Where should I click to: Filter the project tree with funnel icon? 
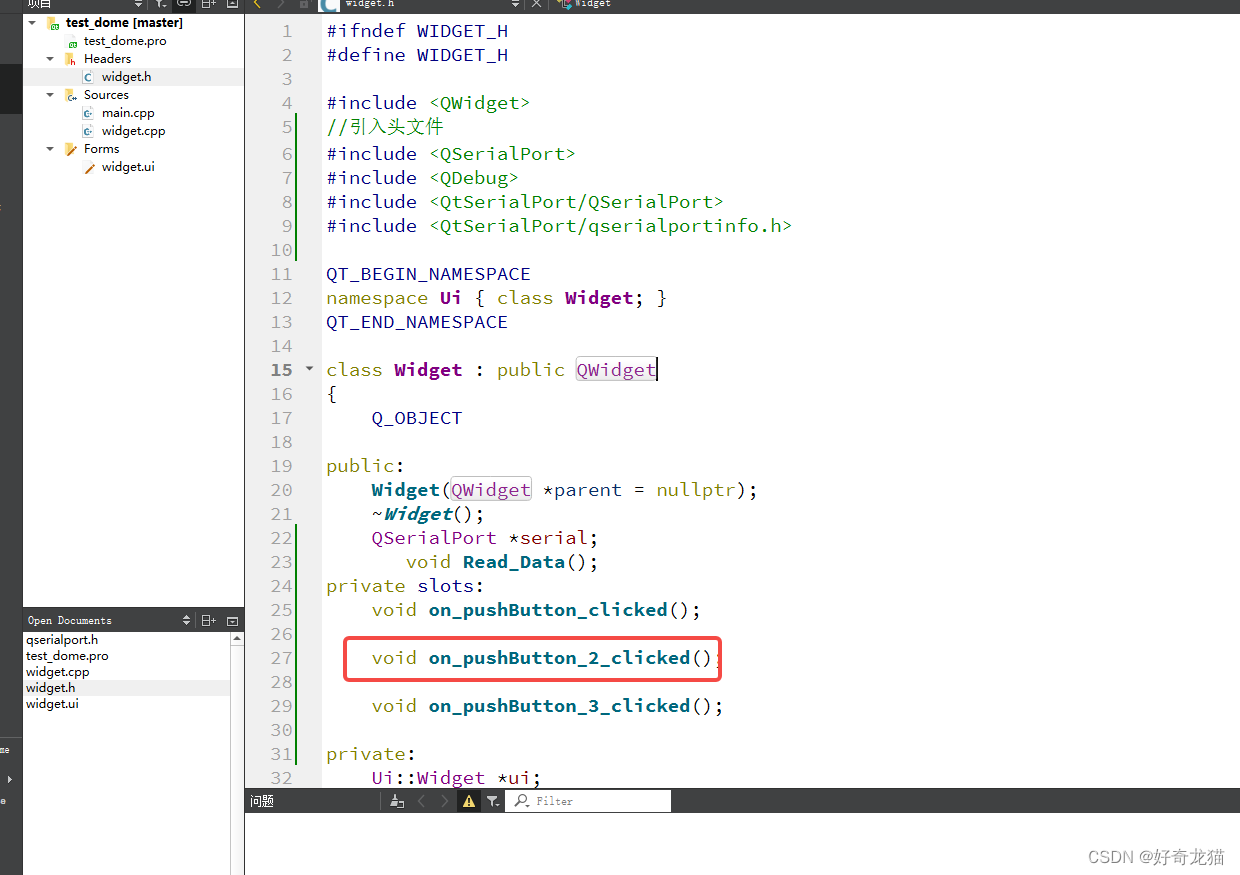pyautogui.click(x=161, y=4)
